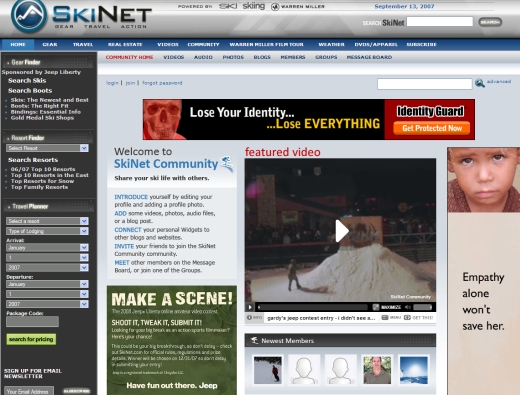This screenshot has width=520, height=395.
Task: Click the community search magnifier icon
Action: [x=480, y=83]
